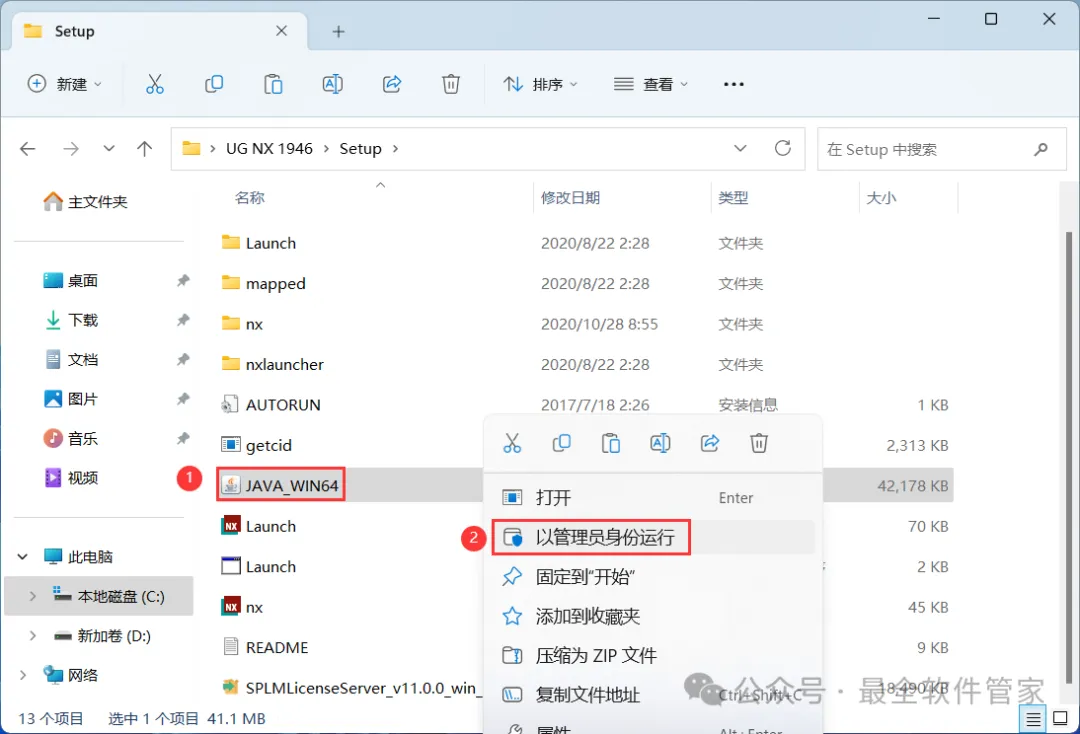Viewport: 1080px width, 734px height.
Task: Click chevron after Setup in breadcrumb
Action: tap(395, 149)
